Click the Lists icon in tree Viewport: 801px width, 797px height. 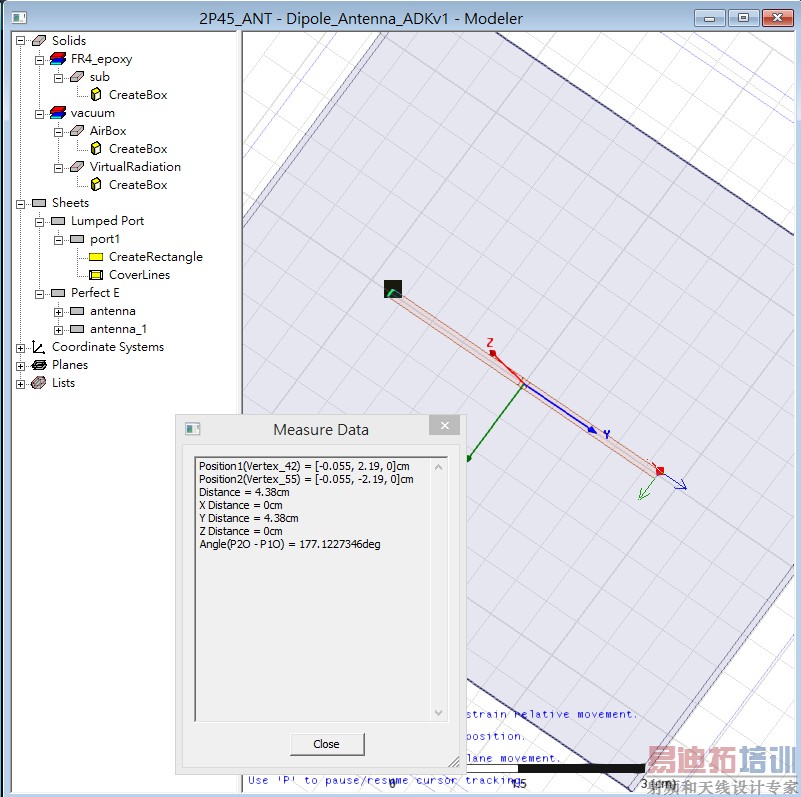tap(39, 383)
